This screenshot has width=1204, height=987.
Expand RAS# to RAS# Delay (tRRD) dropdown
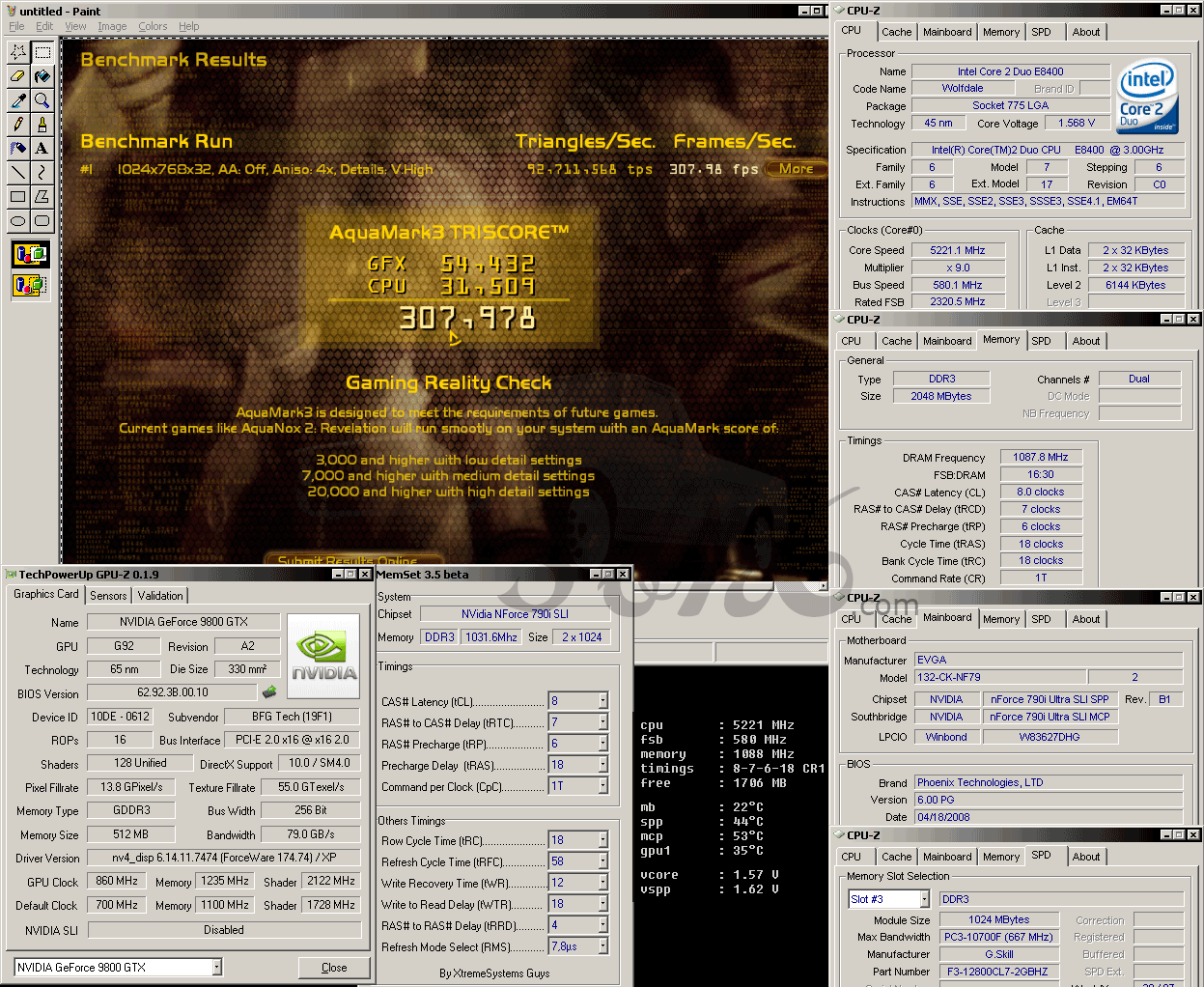pos(603,925)
